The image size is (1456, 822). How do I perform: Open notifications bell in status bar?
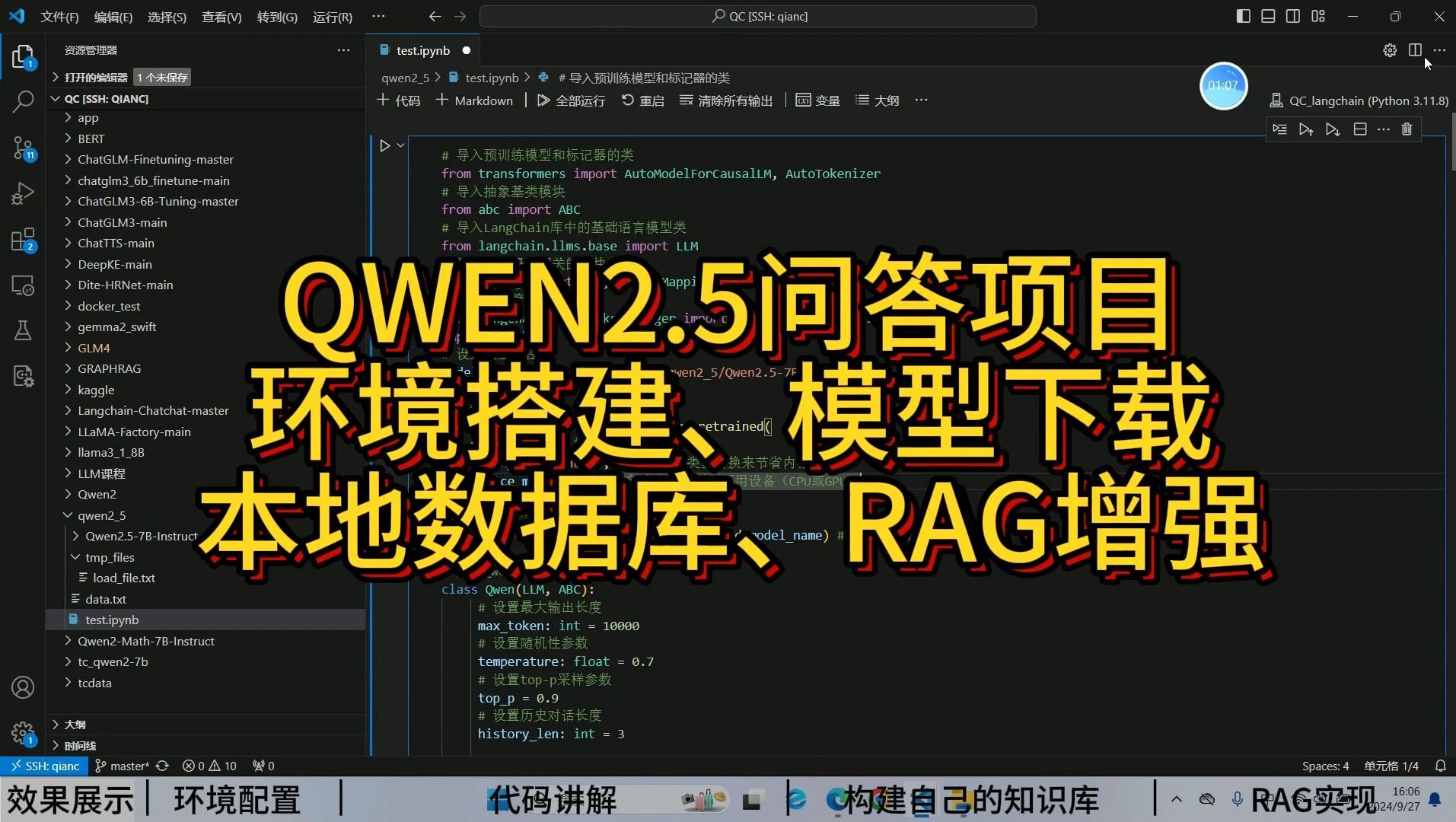1441,766
